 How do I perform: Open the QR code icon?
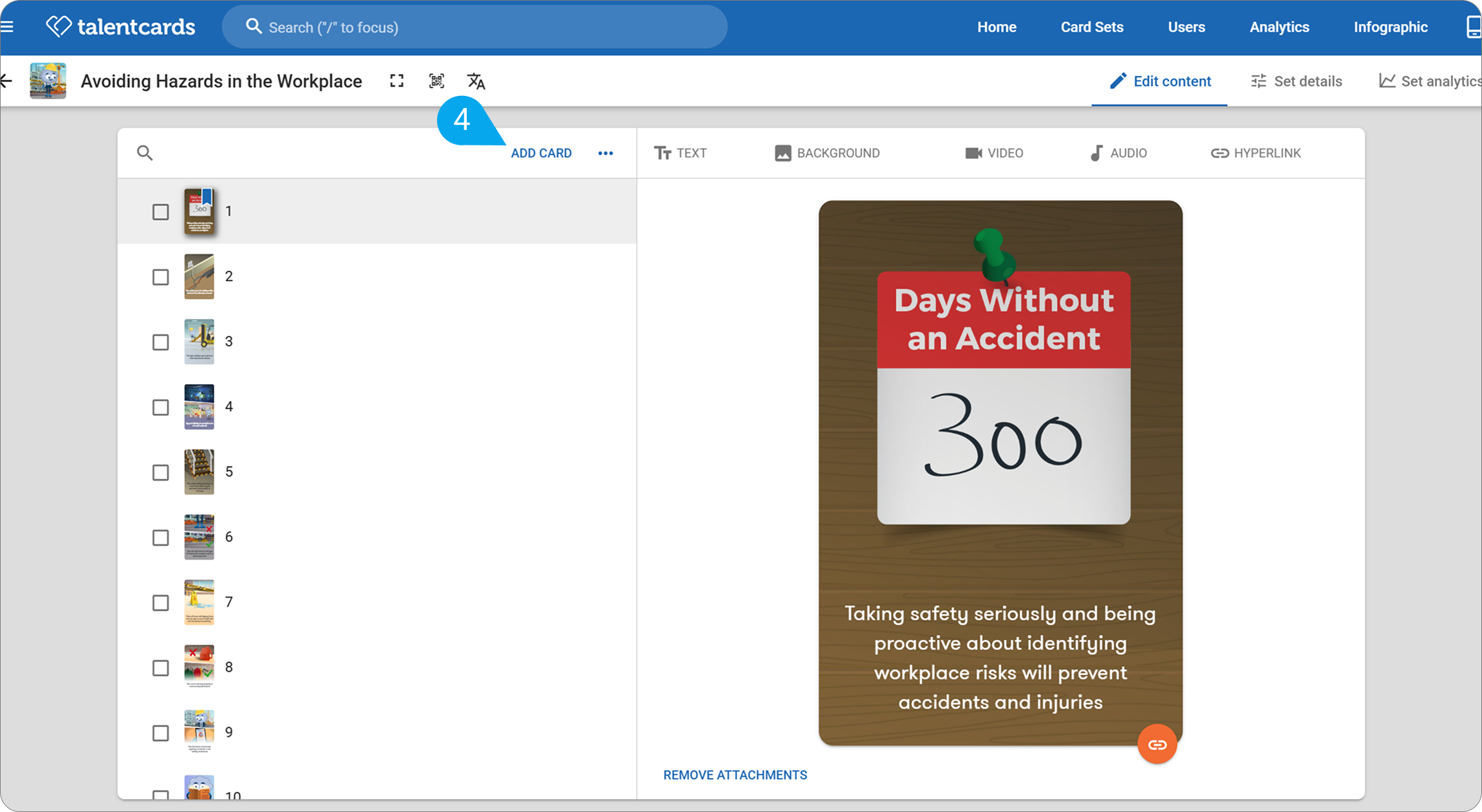coord(436,81)
